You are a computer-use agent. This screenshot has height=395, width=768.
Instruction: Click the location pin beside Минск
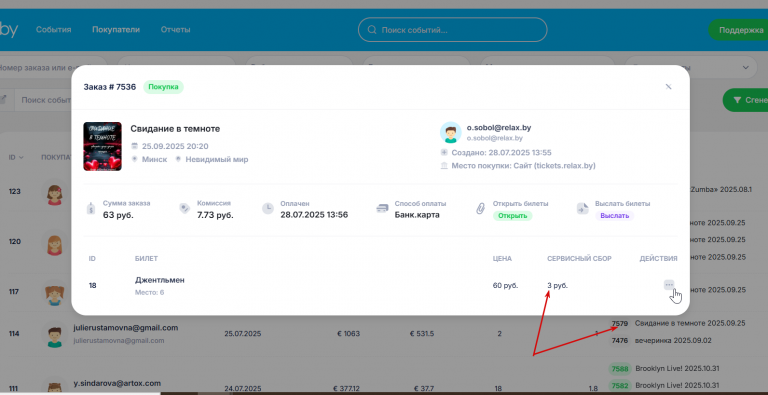pos(134,159)
